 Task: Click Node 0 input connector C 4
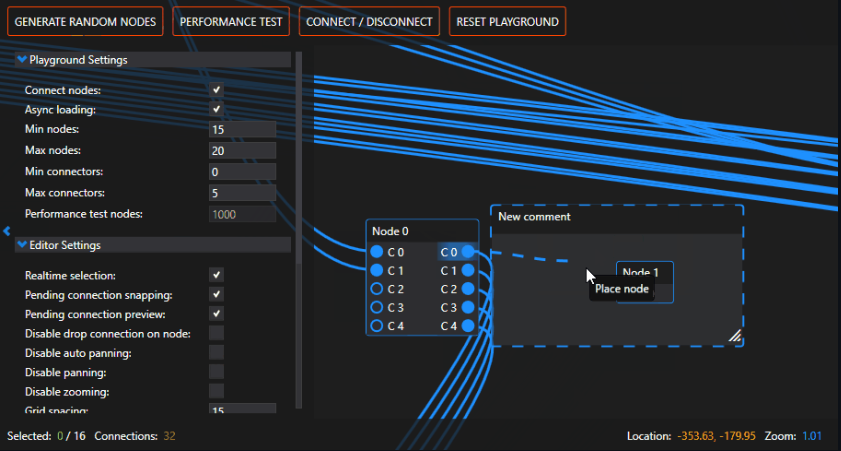[x=376, y=326]
